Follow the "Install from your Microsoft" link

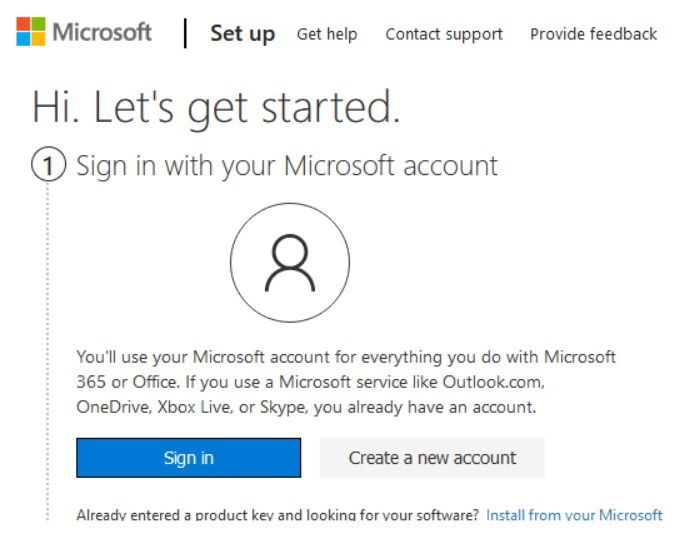pyautogui.click(x=574, y=515)
